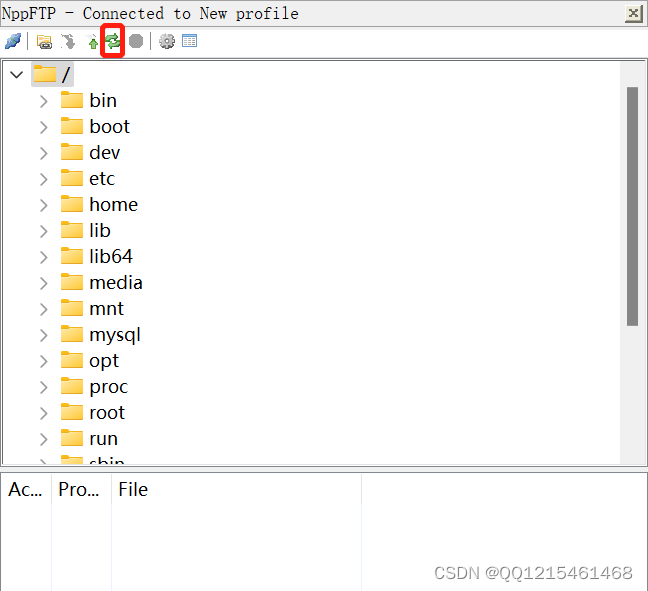This screenshot has height=591, width=648.
Task: Click the upload file toolbar icon
Action: (92, 42)
